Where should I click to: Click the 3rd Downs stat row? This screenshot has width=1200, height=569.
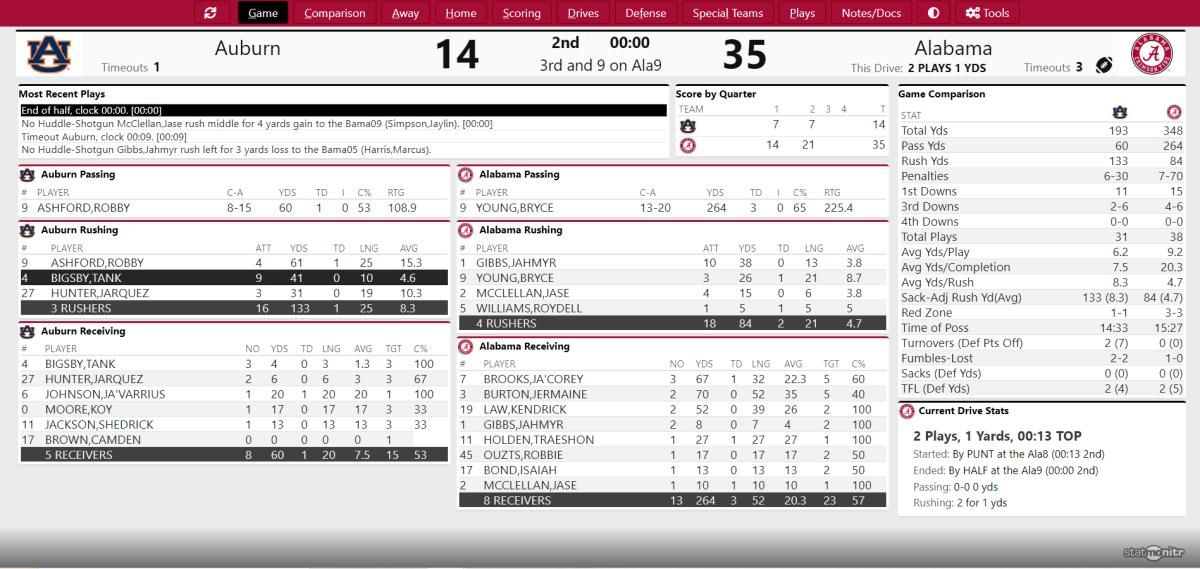[x=1044, y=207]
